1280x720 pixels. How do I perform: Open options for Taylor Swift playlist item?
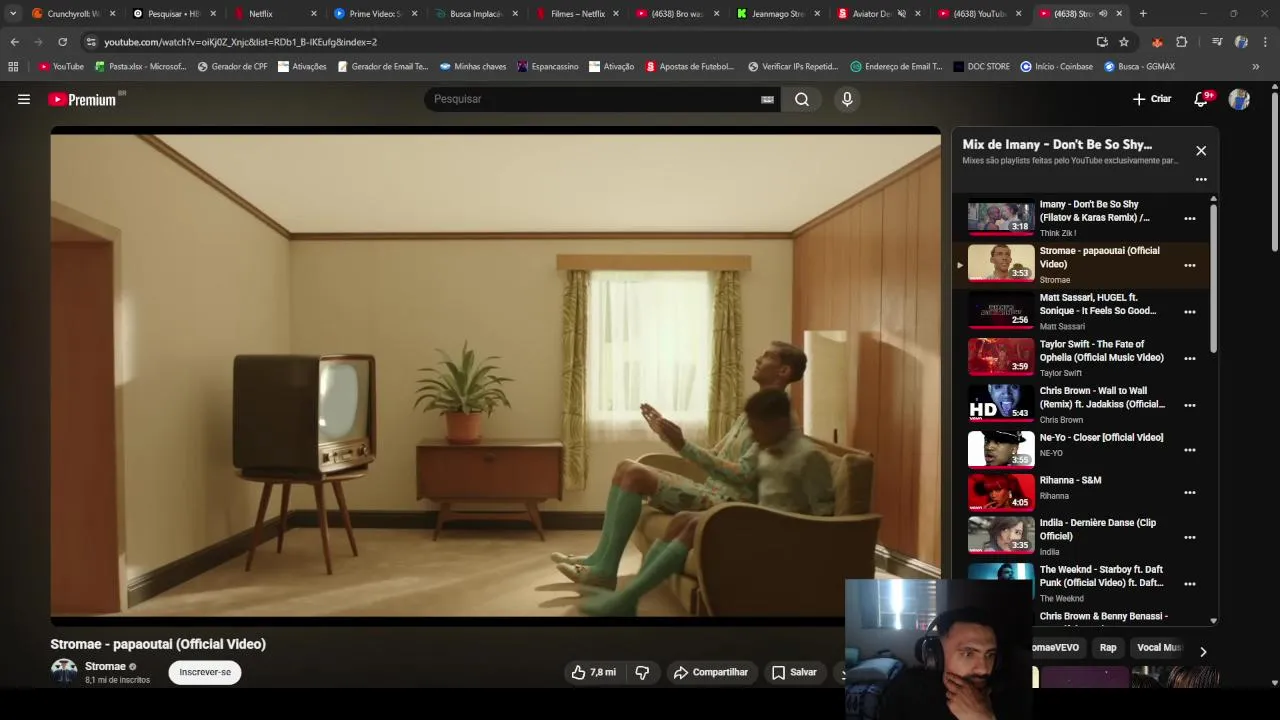[1190, 358]
